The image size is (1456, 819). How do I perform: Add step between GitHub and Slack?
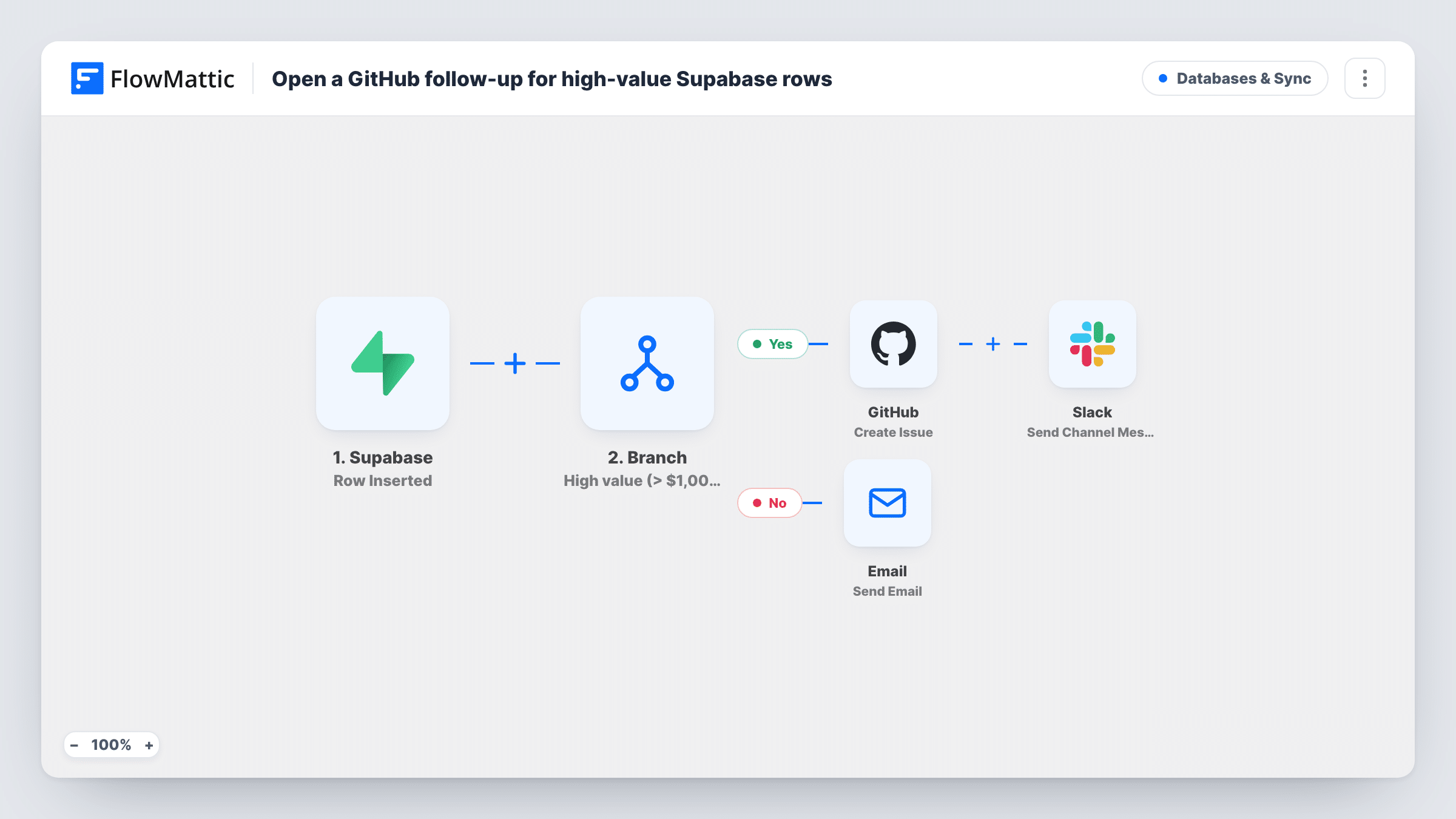[993, 344]
